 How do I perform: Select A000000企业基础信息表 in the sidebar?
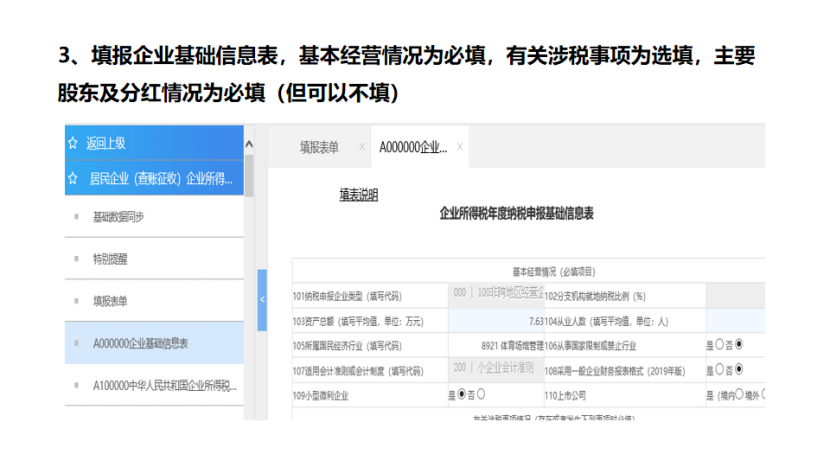point(154,343)
